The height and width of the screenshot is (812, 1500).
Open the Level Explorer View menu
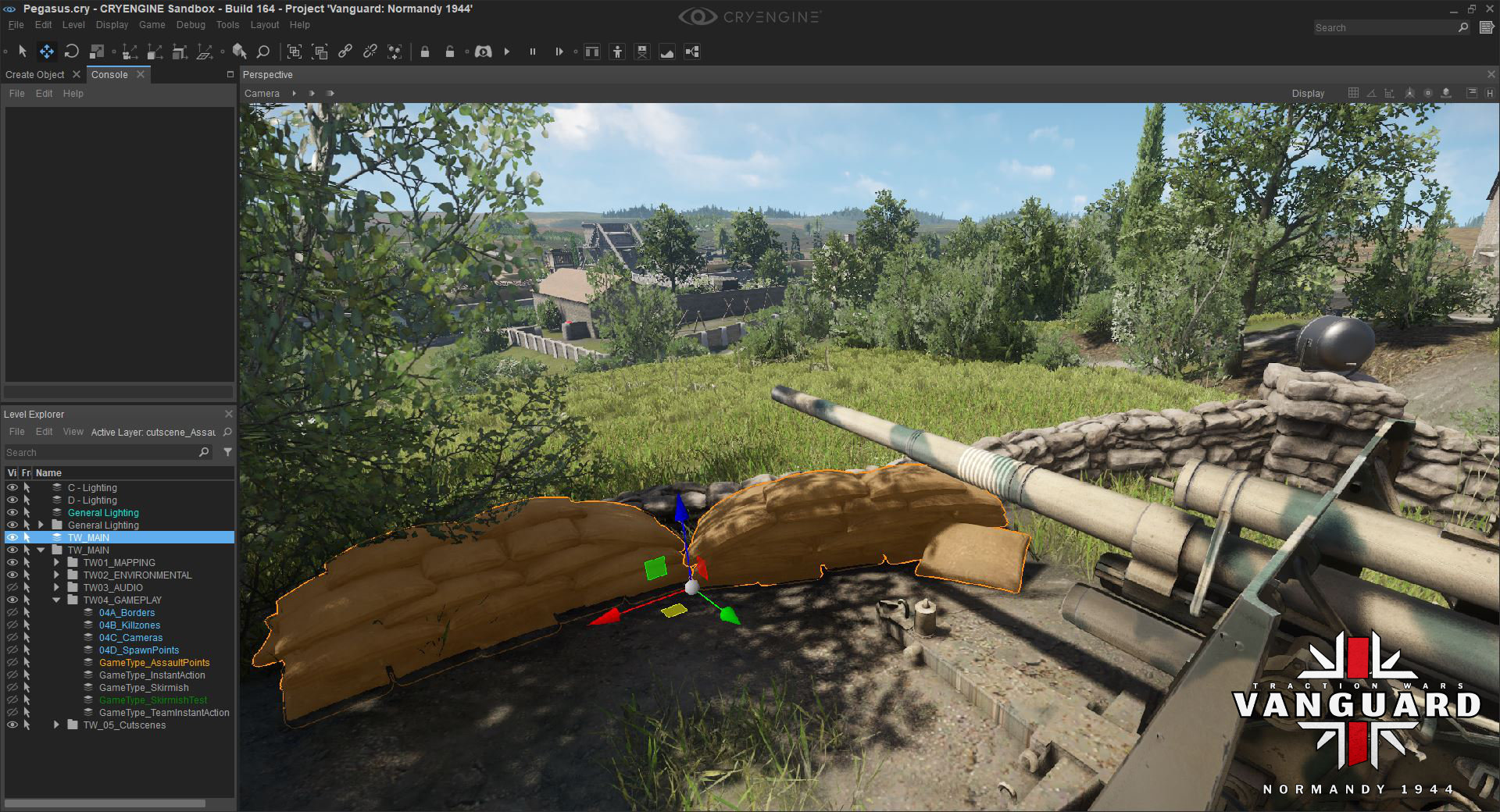pos(73,432)
